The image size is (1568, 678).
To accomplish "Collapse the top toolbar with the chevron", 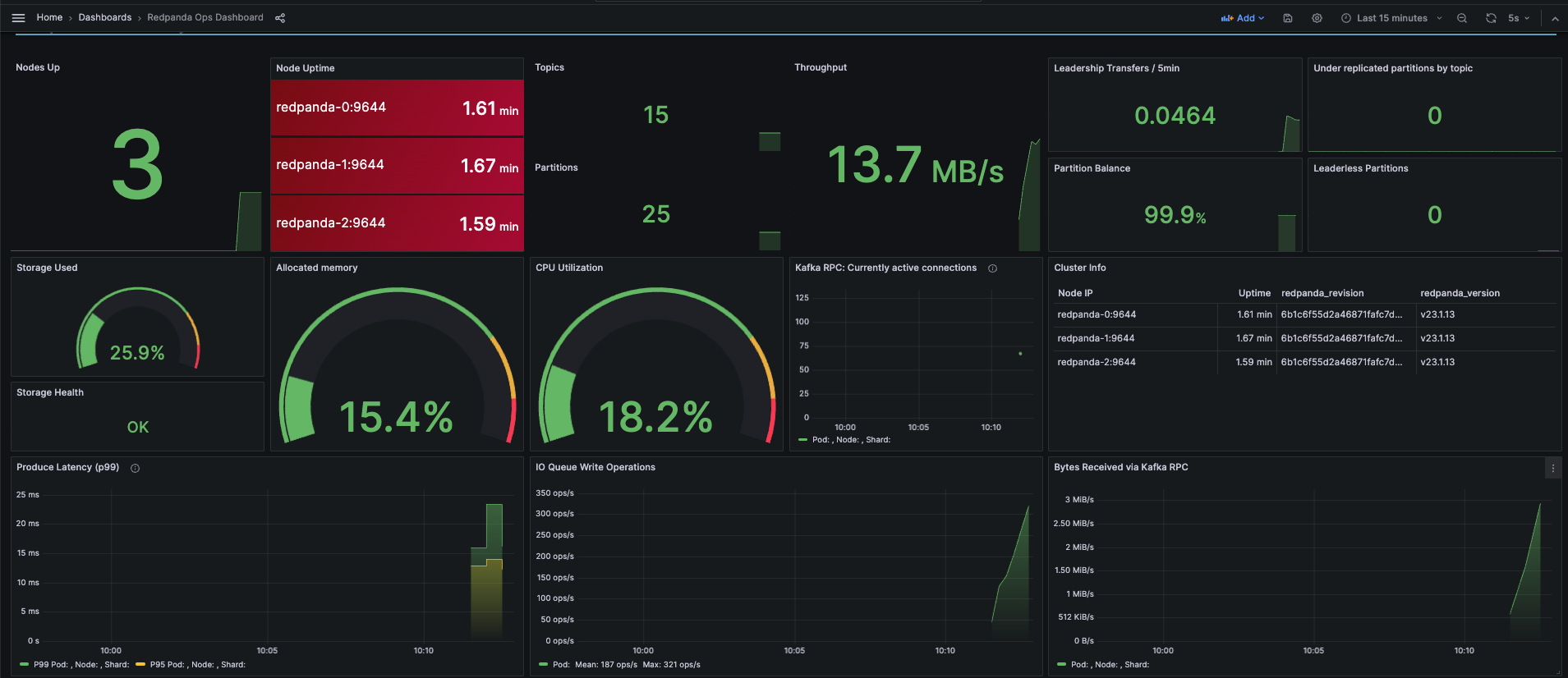I will (x=1555, y=18).
